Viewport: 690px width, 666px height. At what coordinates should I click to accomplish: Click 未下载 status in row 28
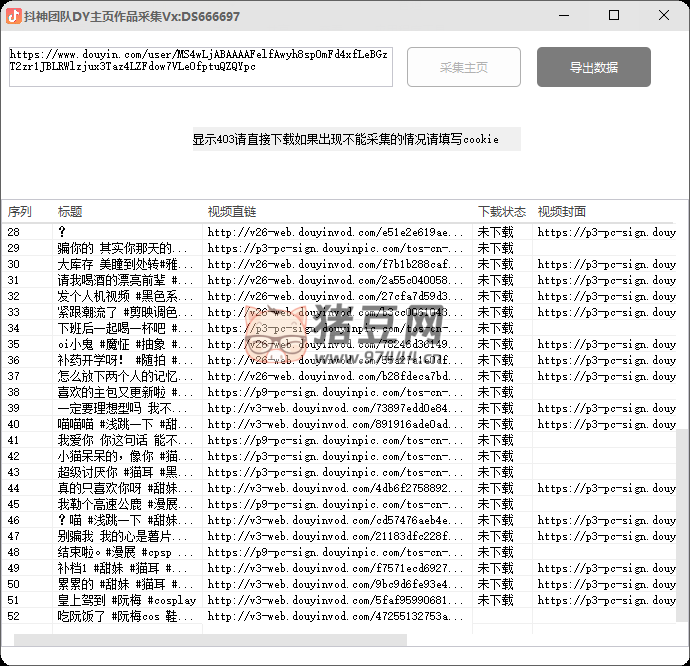point(495,232)
